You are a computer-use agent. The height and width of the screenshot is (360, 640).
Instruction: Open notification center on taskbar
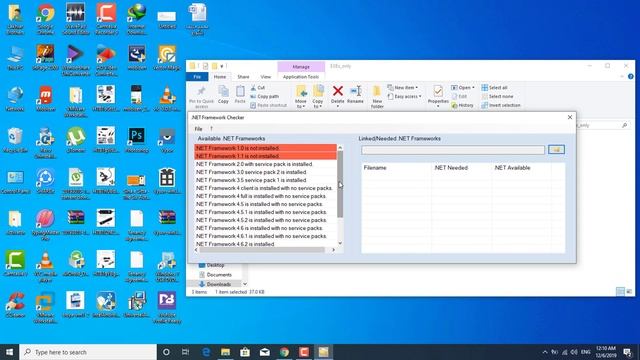pyautogui.click(x=627, y=352)
